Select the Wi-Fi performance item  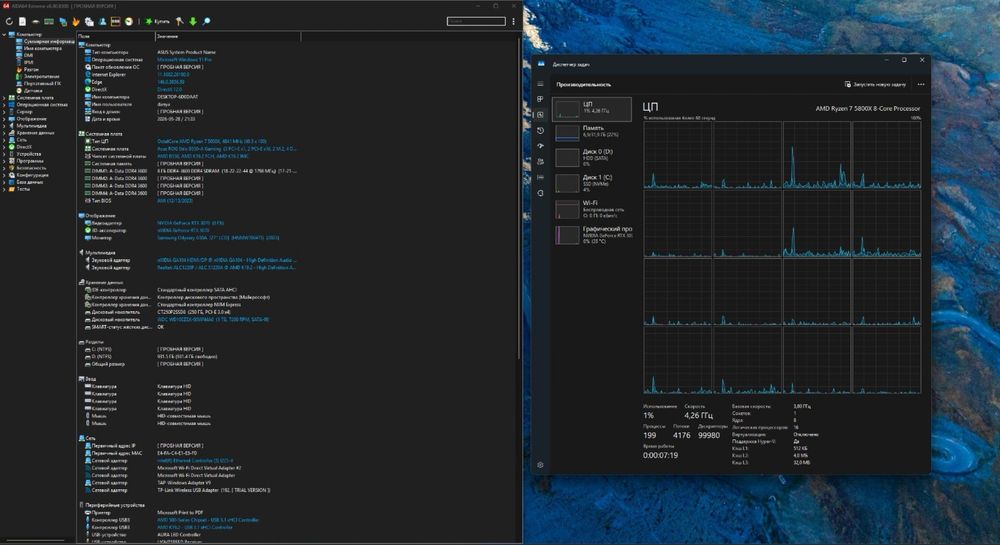click(592, 209)
